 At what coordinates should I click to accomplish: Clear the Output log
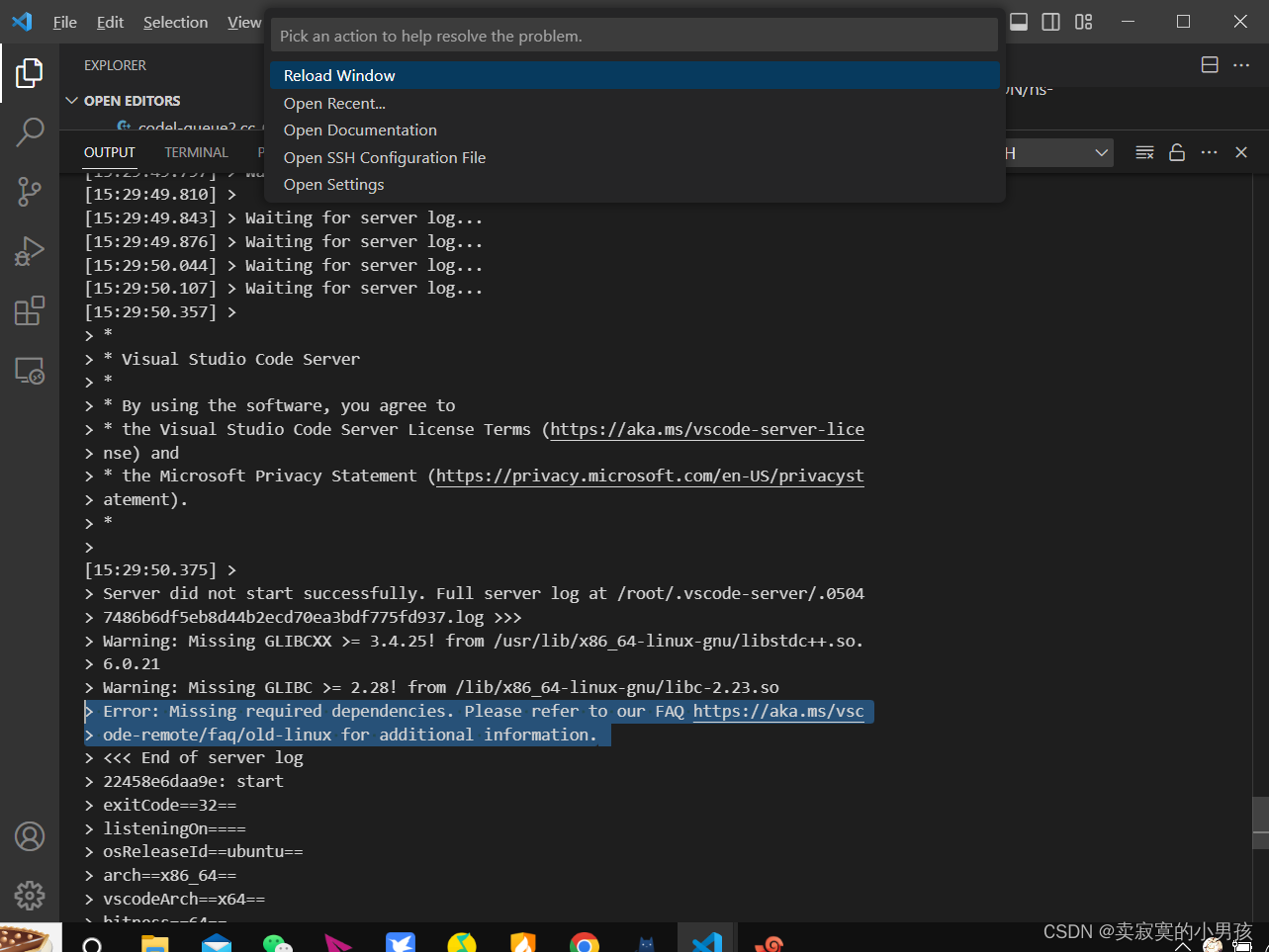[x=1144, y=152]
